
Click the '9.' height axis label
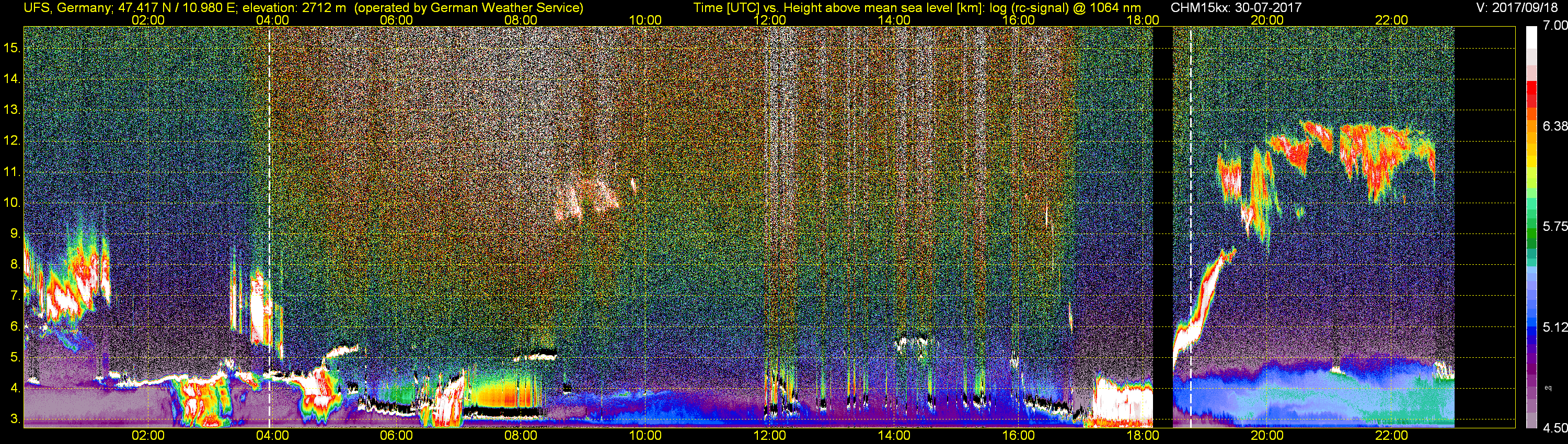click(15, 233)
